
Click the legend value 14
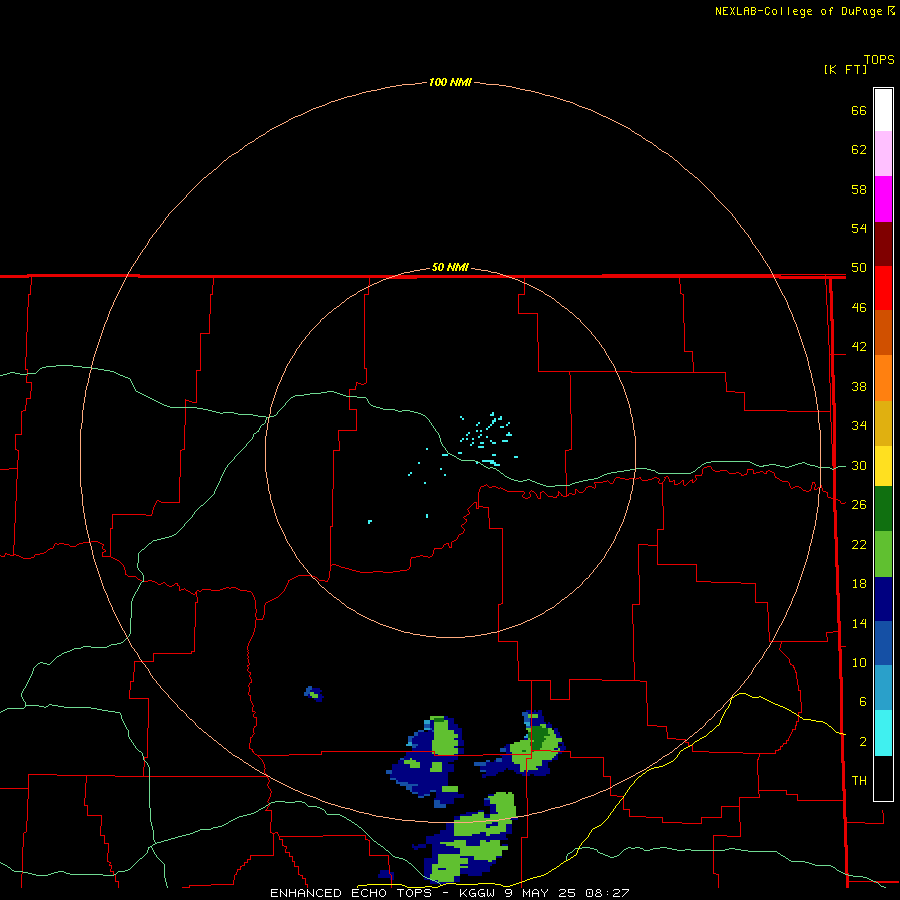tap(859, 623)
